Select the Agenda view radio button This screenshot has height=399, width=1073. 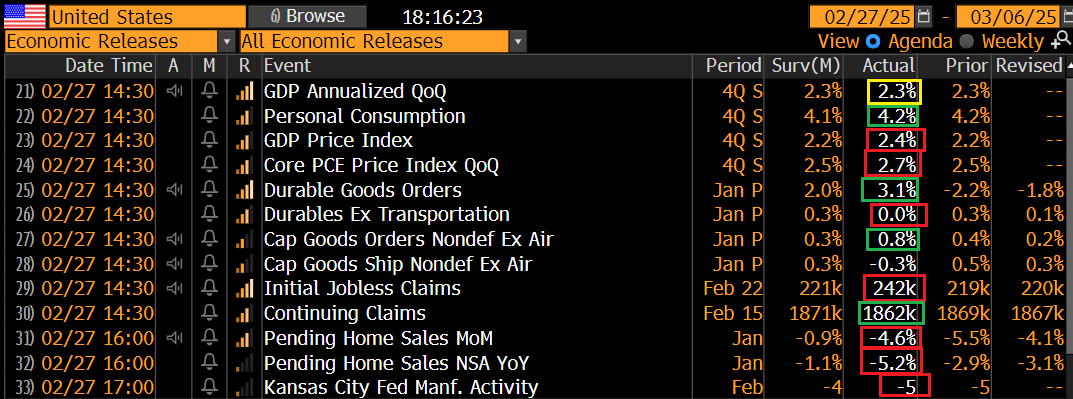pos(872,41)
